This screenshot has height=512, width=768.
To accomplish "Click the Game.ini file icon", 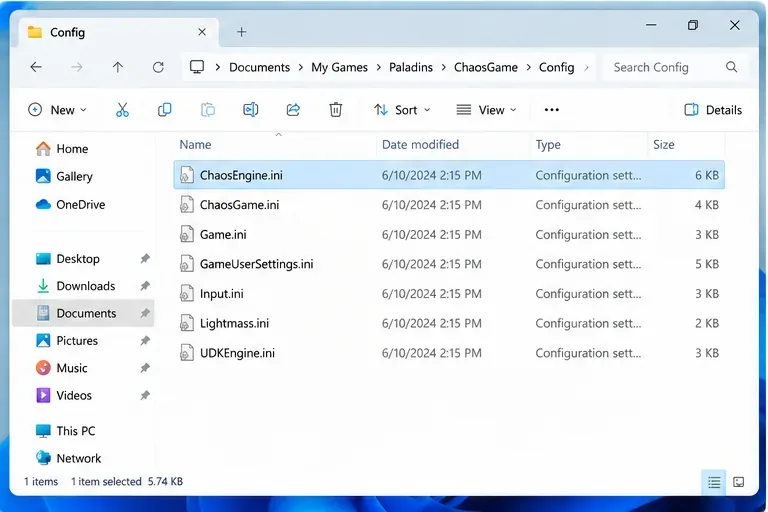I will (187, 234).
